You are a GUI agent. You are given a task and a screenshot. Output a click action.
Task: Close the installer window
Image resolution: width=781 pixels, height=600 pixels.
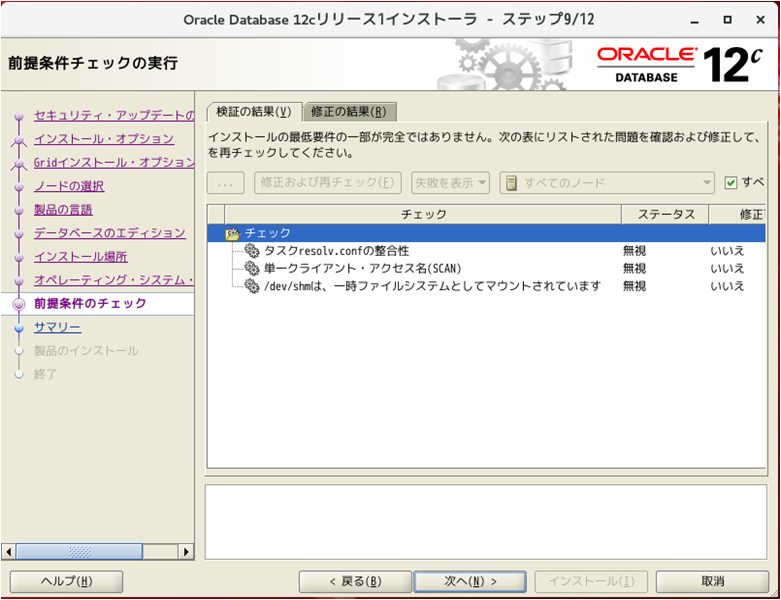coord(760,20)
